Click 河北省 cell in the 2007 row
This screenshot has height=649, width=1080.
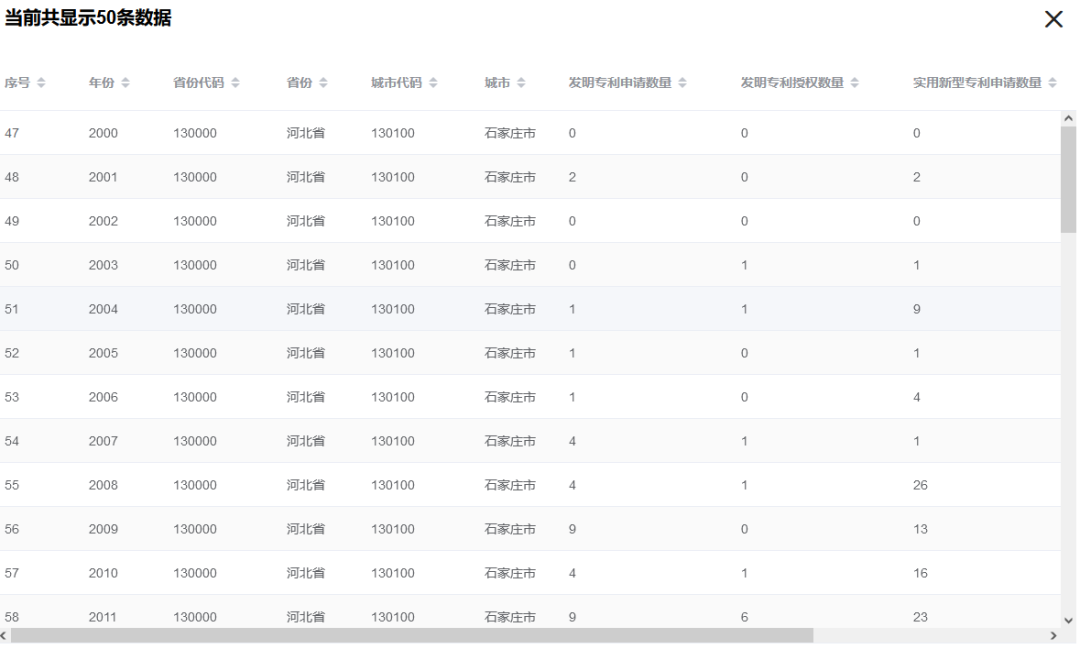coord(306,442)
